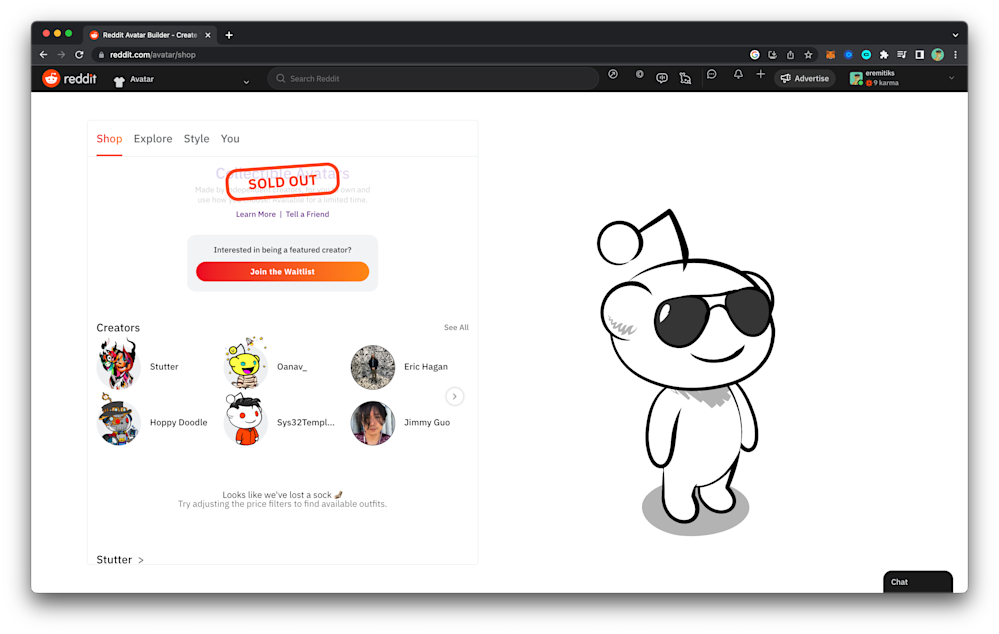Click the cyan round extension icon
The image size is (999, 634).
click(x=866, y=55)
